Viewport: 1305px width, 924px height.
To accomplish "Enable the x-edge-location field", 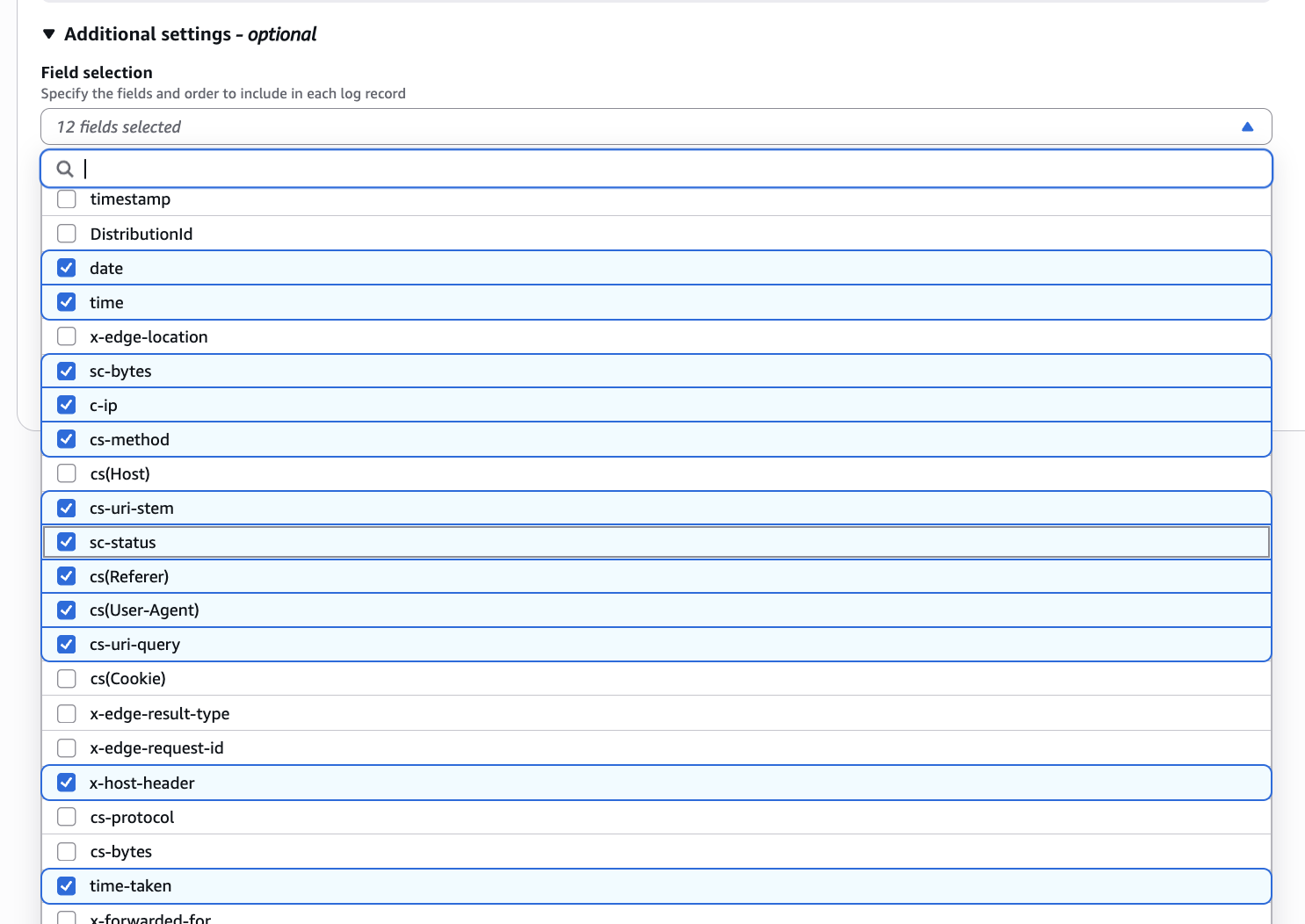I will click(66, 336).
